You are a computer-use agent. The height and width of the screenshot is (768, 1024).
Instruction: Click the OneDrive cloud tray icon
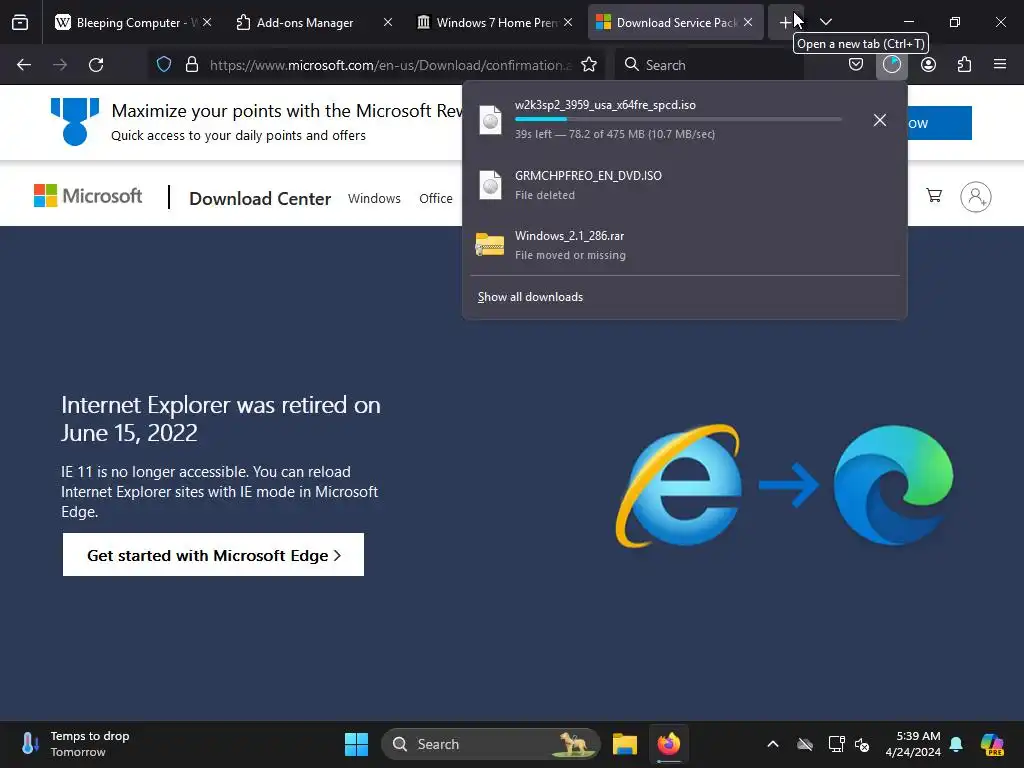click(805, 744)
